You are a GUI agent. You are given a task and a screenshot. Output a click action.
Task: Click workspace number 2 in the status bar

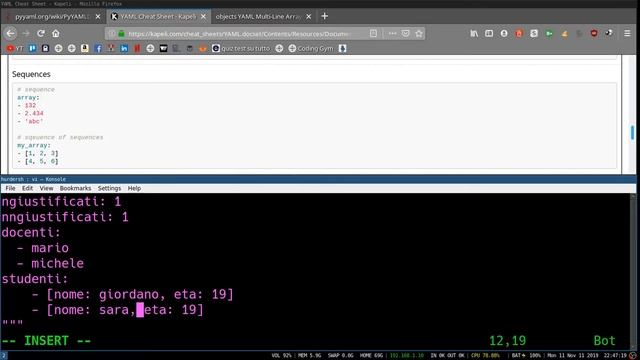coord(3,356)
